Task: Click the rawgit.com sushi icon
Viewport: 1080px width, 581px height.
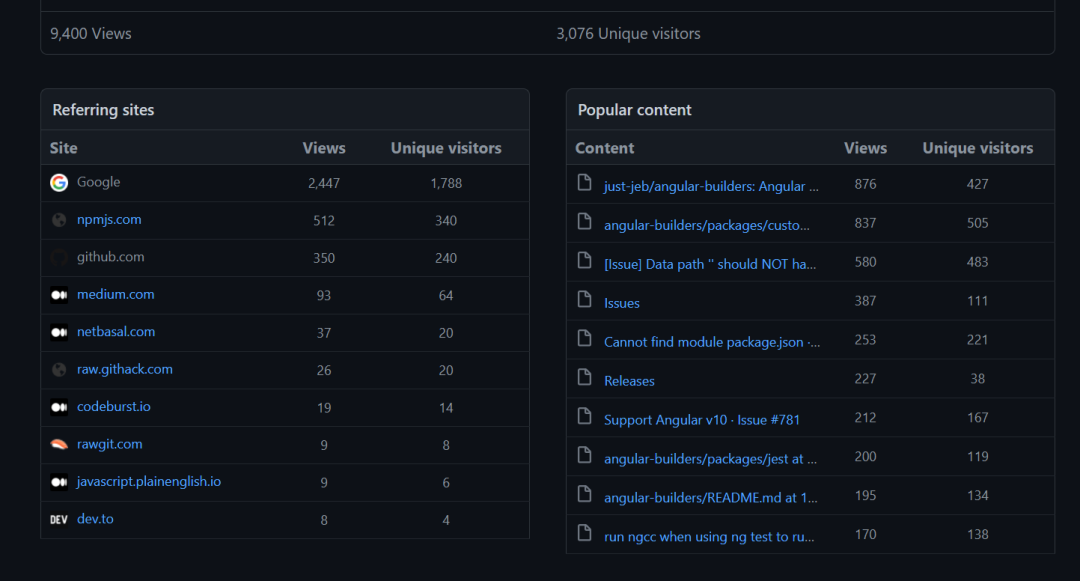Action: coord(59,445)
